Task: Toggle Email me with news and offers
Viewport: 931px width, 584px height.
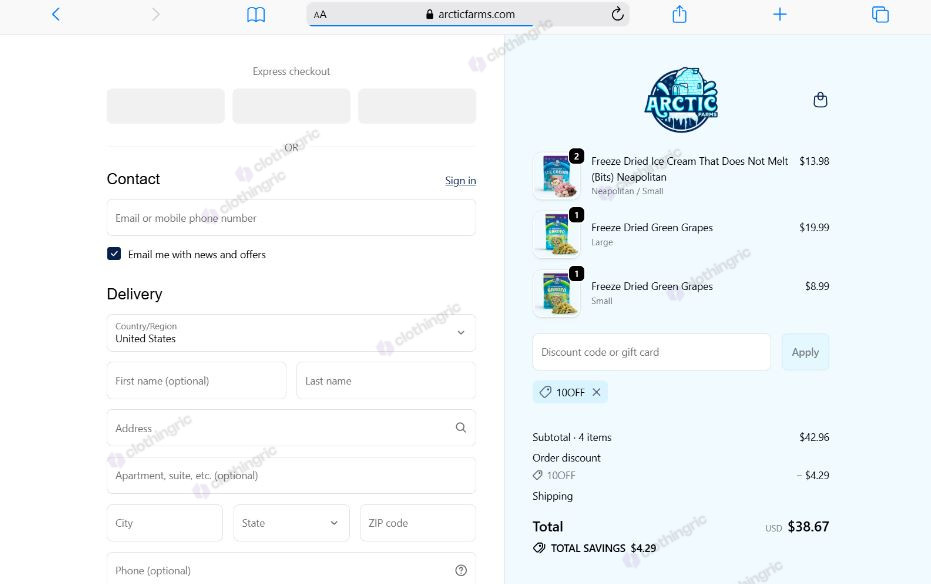Action: 114,254
